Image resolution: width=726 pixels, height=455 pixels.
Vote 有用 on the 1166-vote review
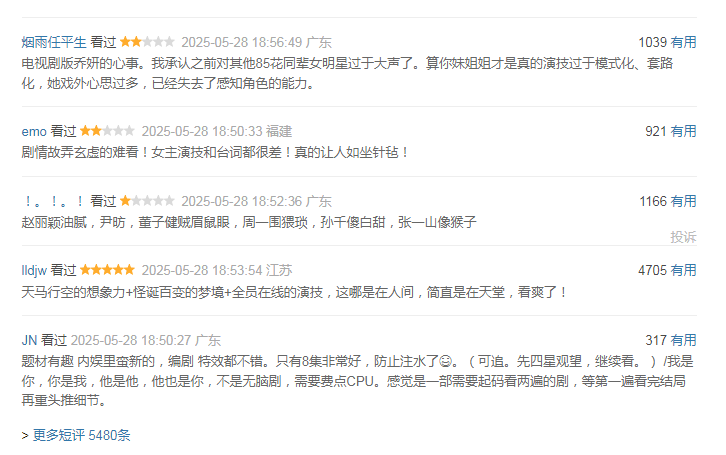[x=683, y=201]
